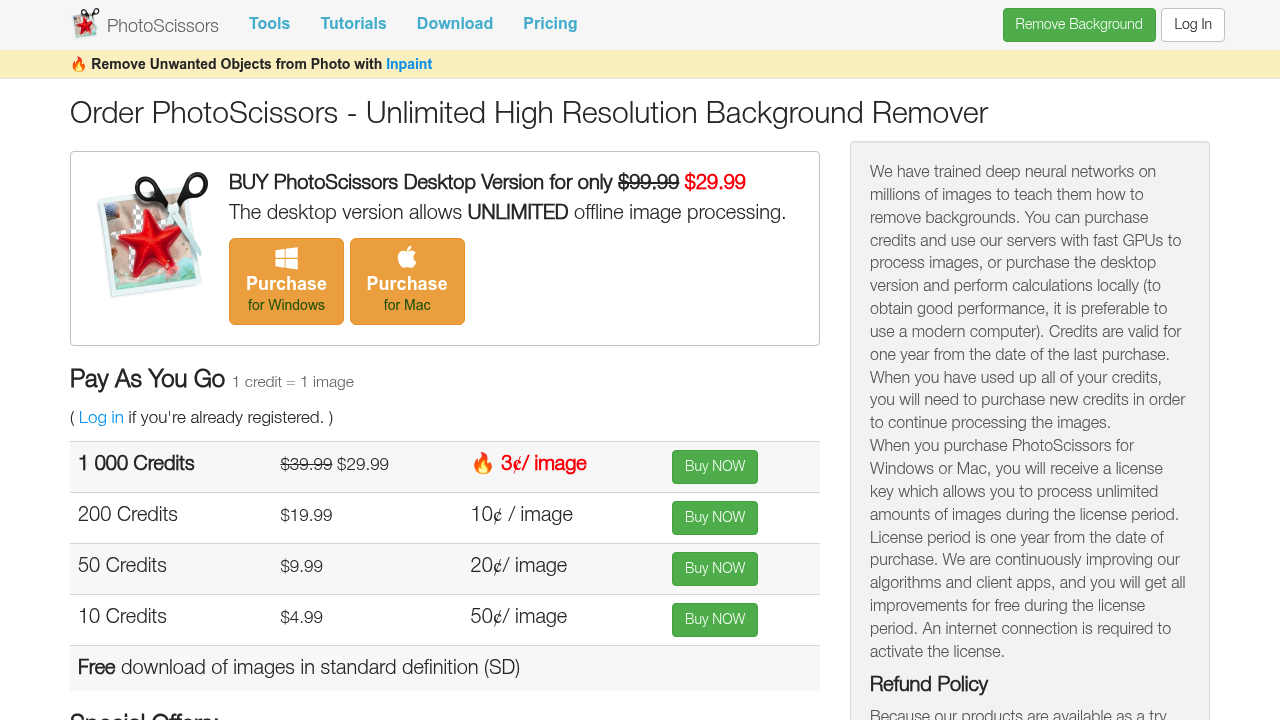Click the red '$29.99' desktop price

tap(715, 183)
